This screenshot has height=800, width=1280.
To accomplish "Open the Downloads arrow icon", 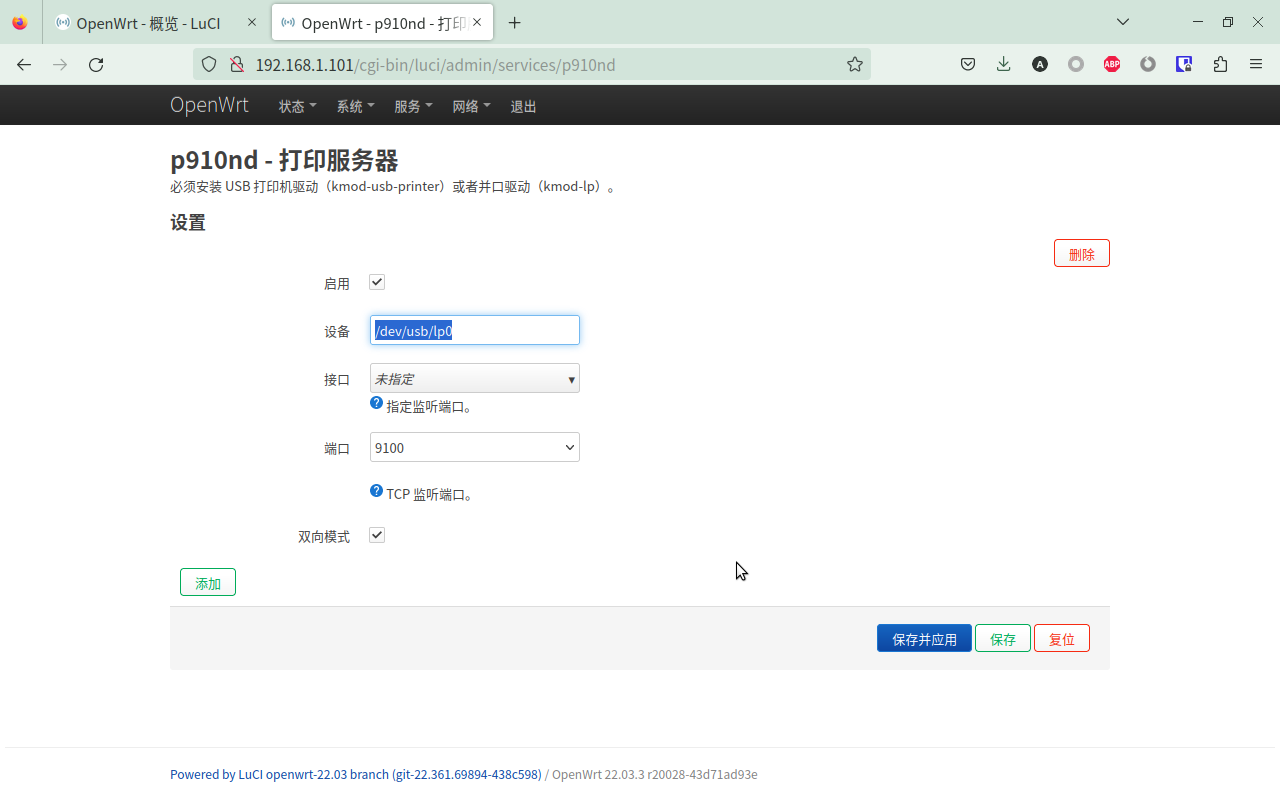I will [x=1004, y=64].
